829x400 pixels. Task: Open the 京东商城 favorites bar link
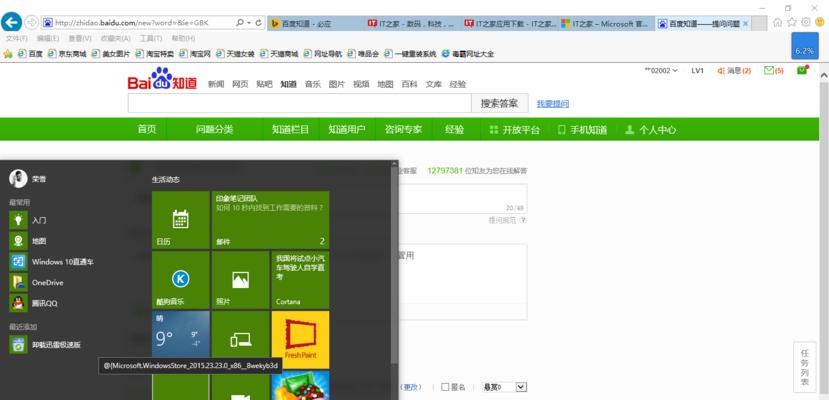pos(67,54)
